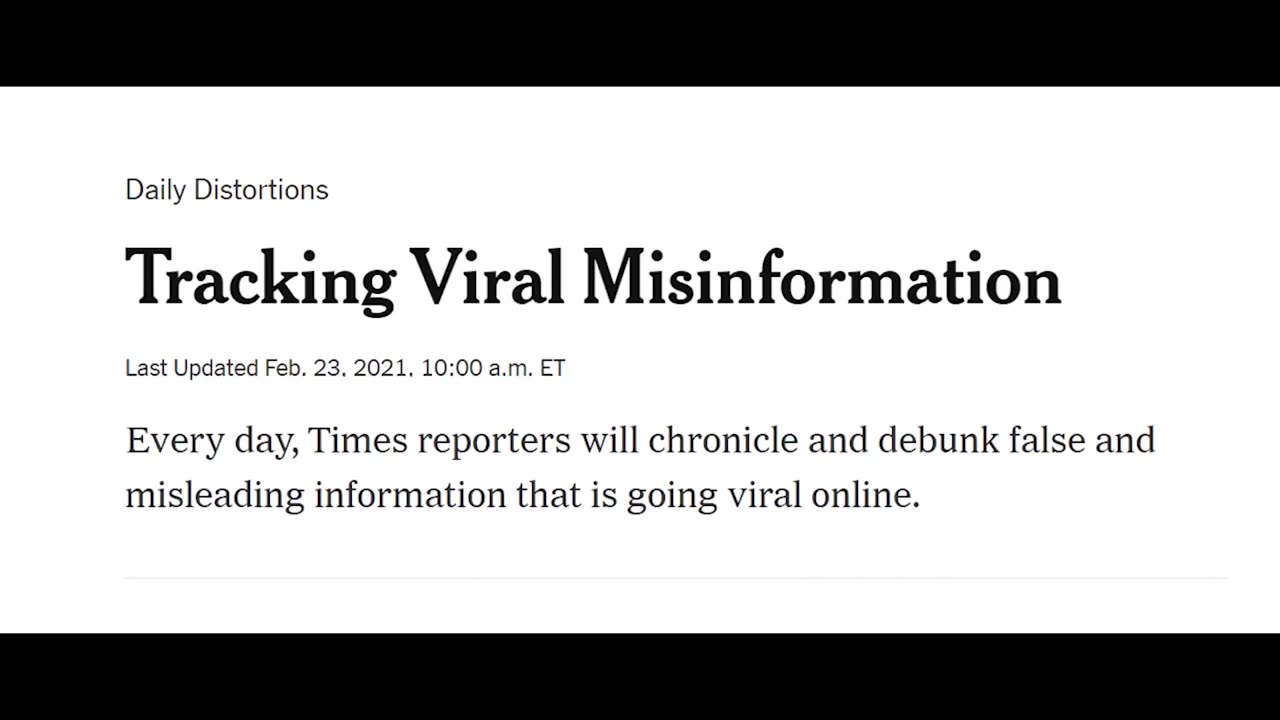Screen dimensions: 1280x720
Task: Click the word Misinformation in the headline
Action: coord(822,276)
